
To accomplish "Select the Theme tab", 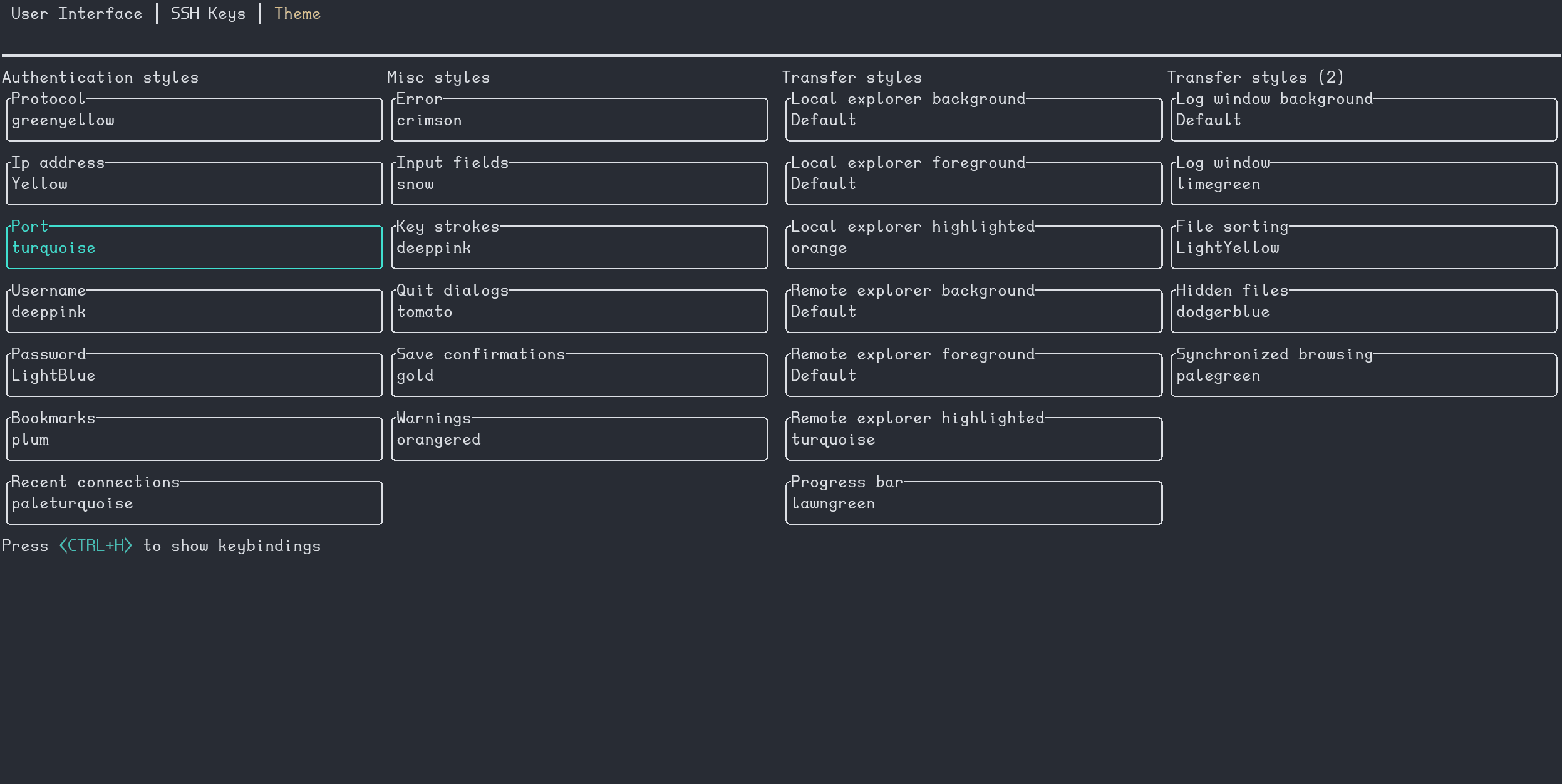I will click(x=297, y=14).
